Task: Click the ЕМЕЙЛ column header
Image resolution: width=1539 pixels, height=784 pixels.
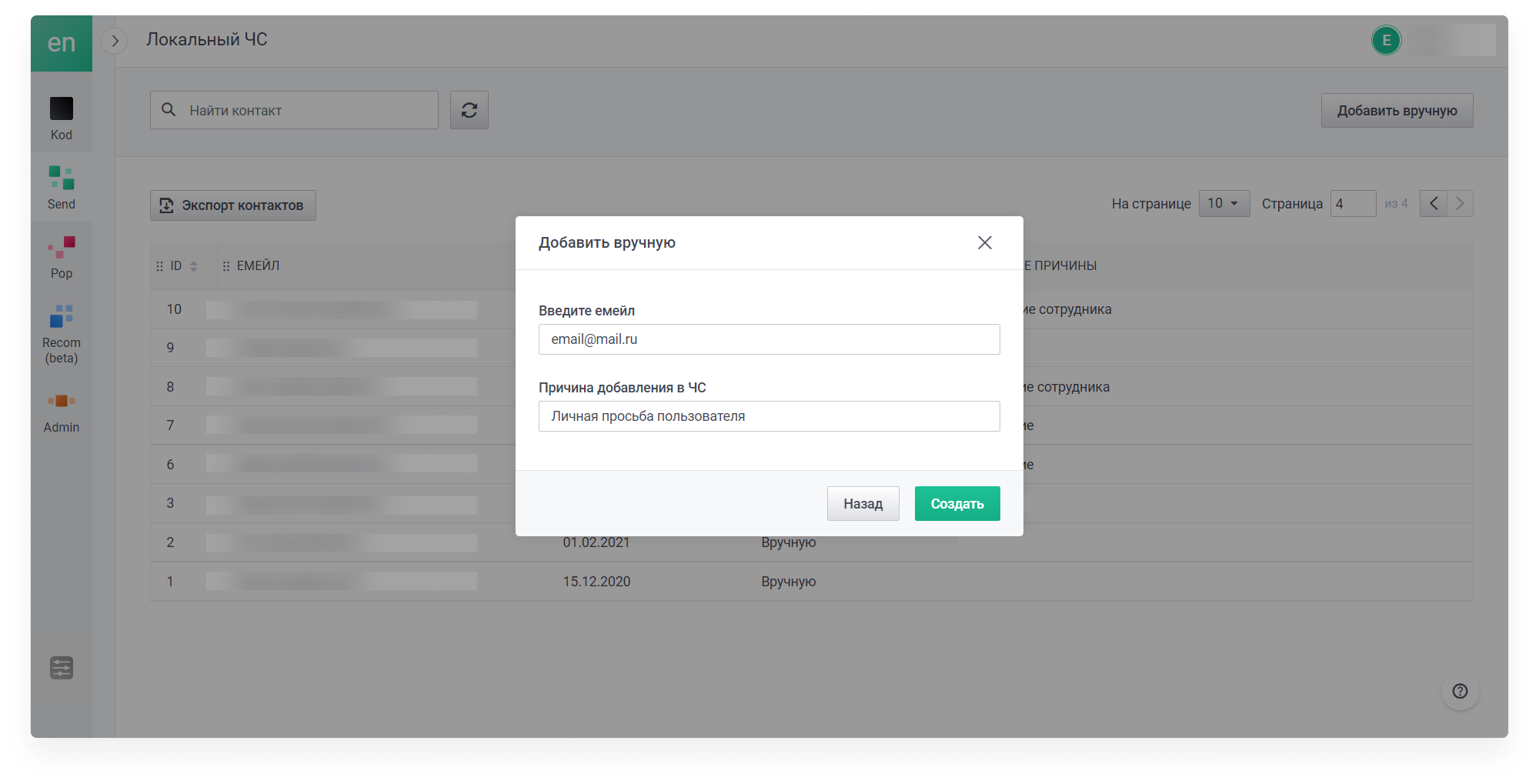Action: (258, 266)
